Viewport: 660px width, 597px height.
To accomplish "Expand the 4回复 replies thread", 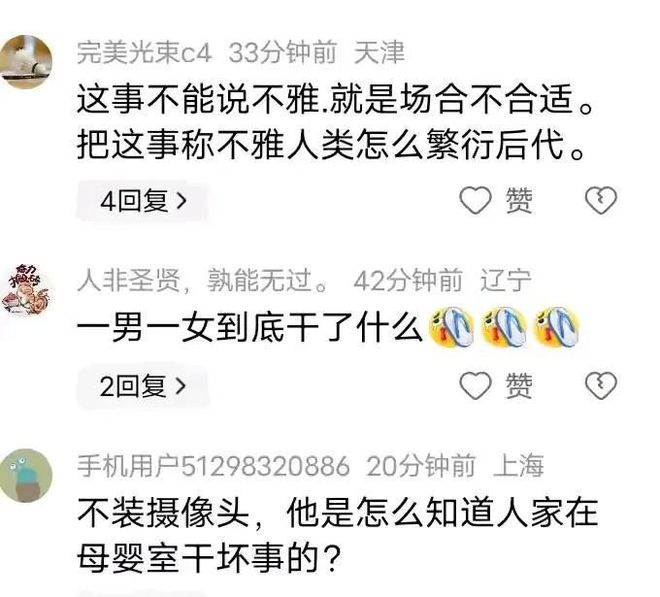I will (142, 201).
